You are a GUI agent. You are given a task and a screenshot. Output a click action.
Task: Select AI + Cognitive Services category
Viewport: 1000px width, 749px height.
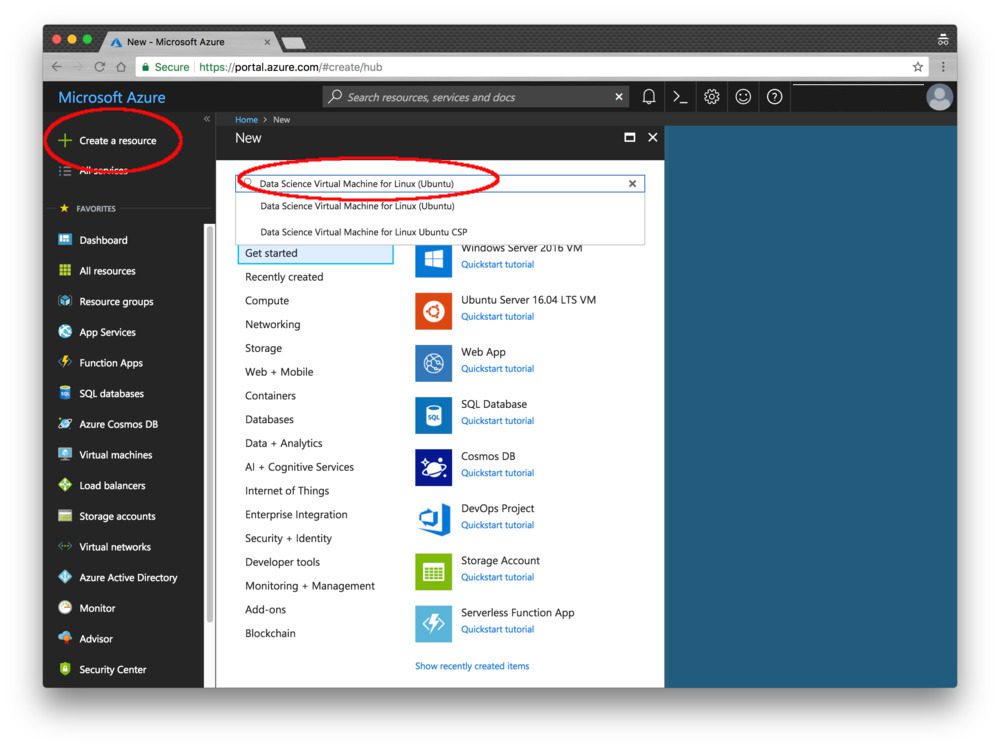pyautogui.click(x=299, y=467)
